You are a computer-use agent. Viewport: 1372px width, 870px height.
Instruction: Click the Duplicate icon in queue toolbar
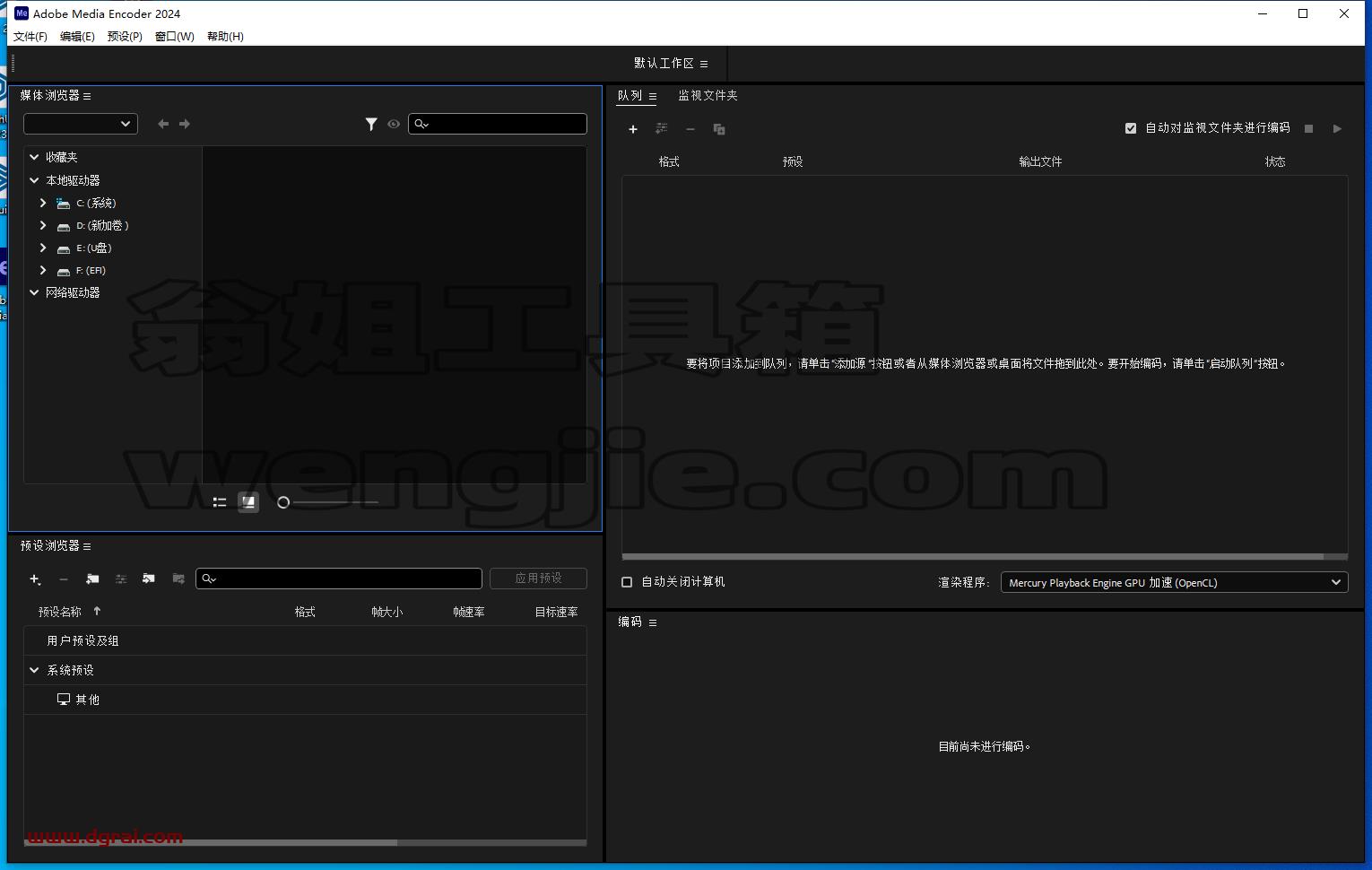tap(719, 129)
